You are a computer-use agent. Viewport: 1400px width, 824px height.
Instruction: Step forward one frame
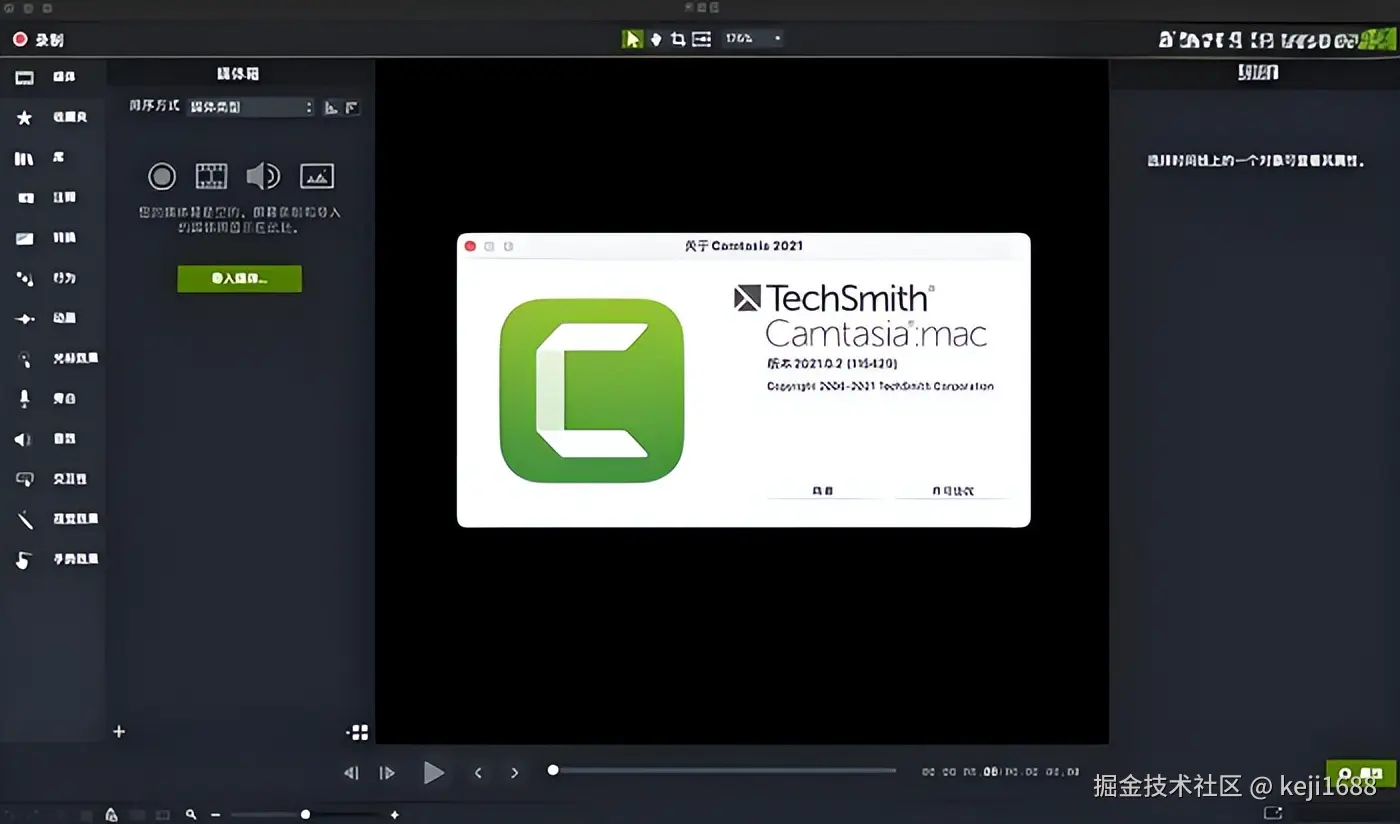tap(387, 773)
